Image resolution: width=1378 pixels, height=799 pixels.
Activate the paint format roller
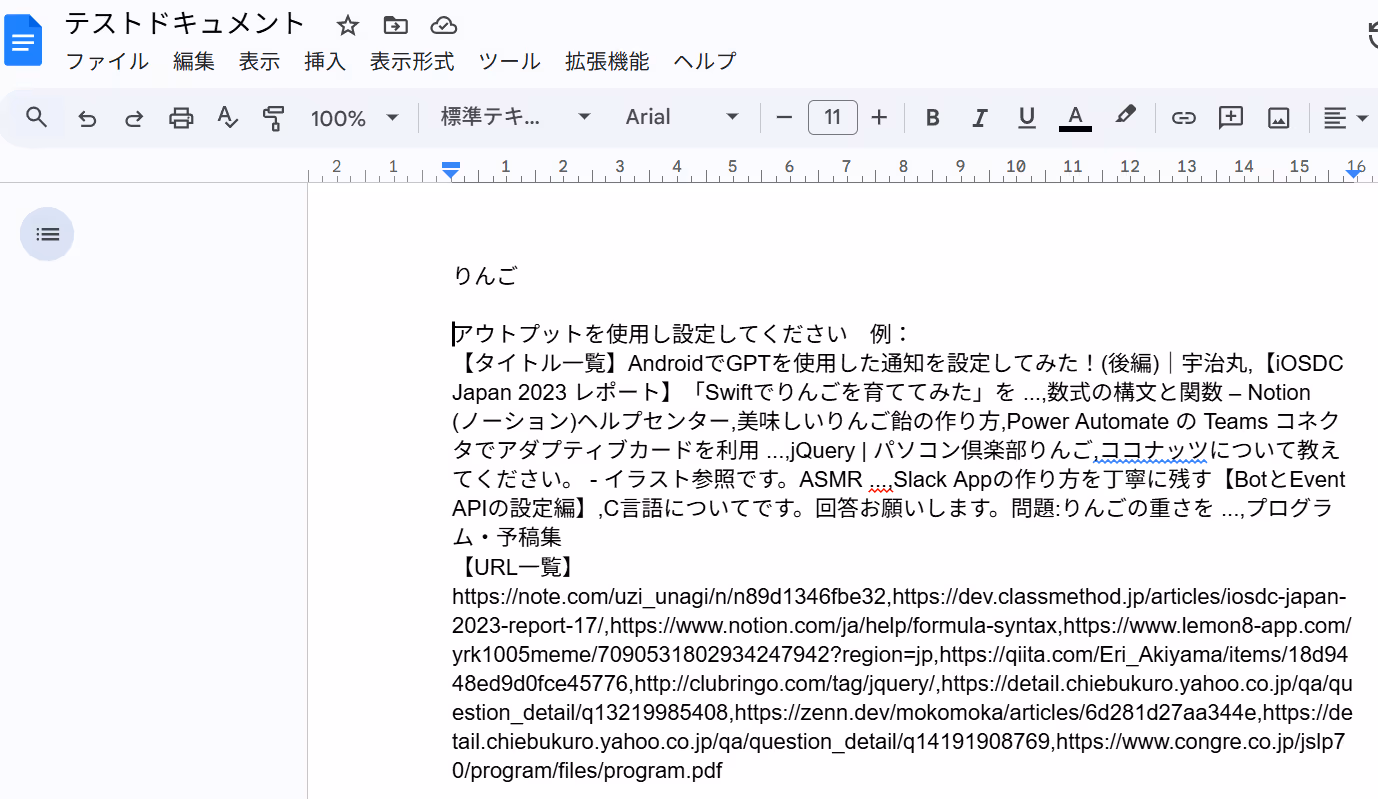273,118
